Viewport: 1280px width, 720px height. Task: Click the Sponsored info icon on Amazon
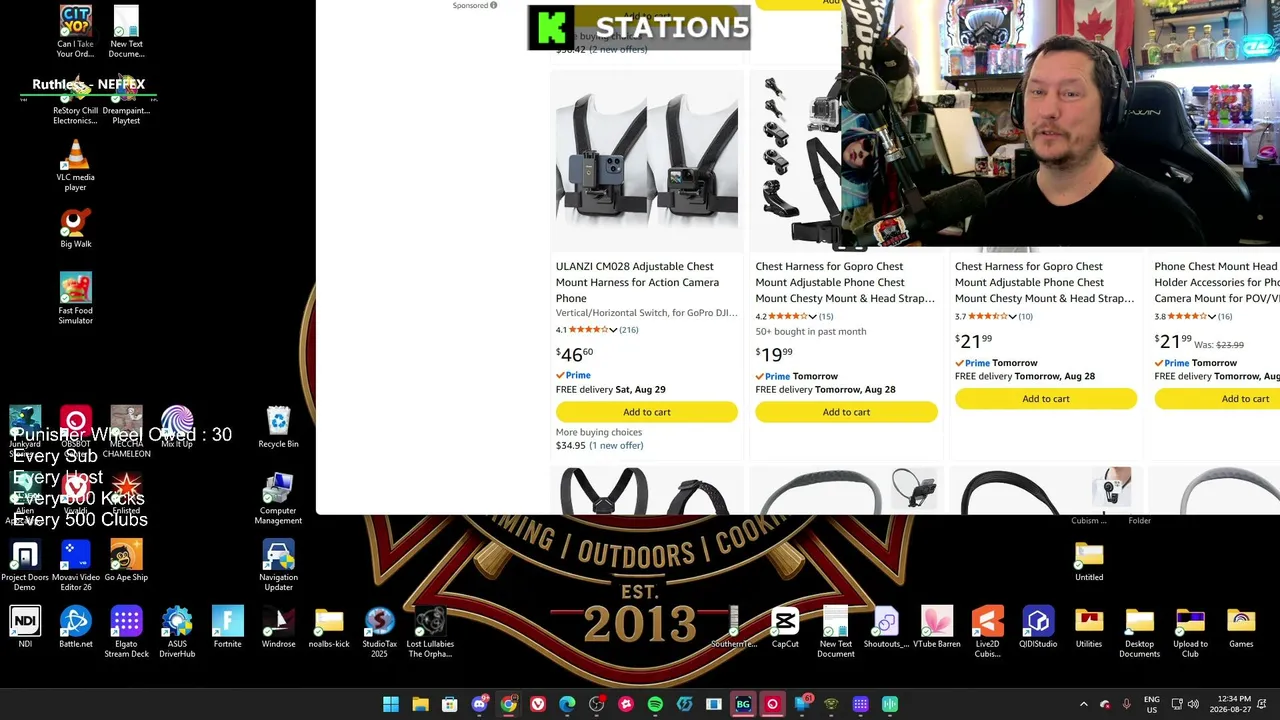(x=493, y=6)
